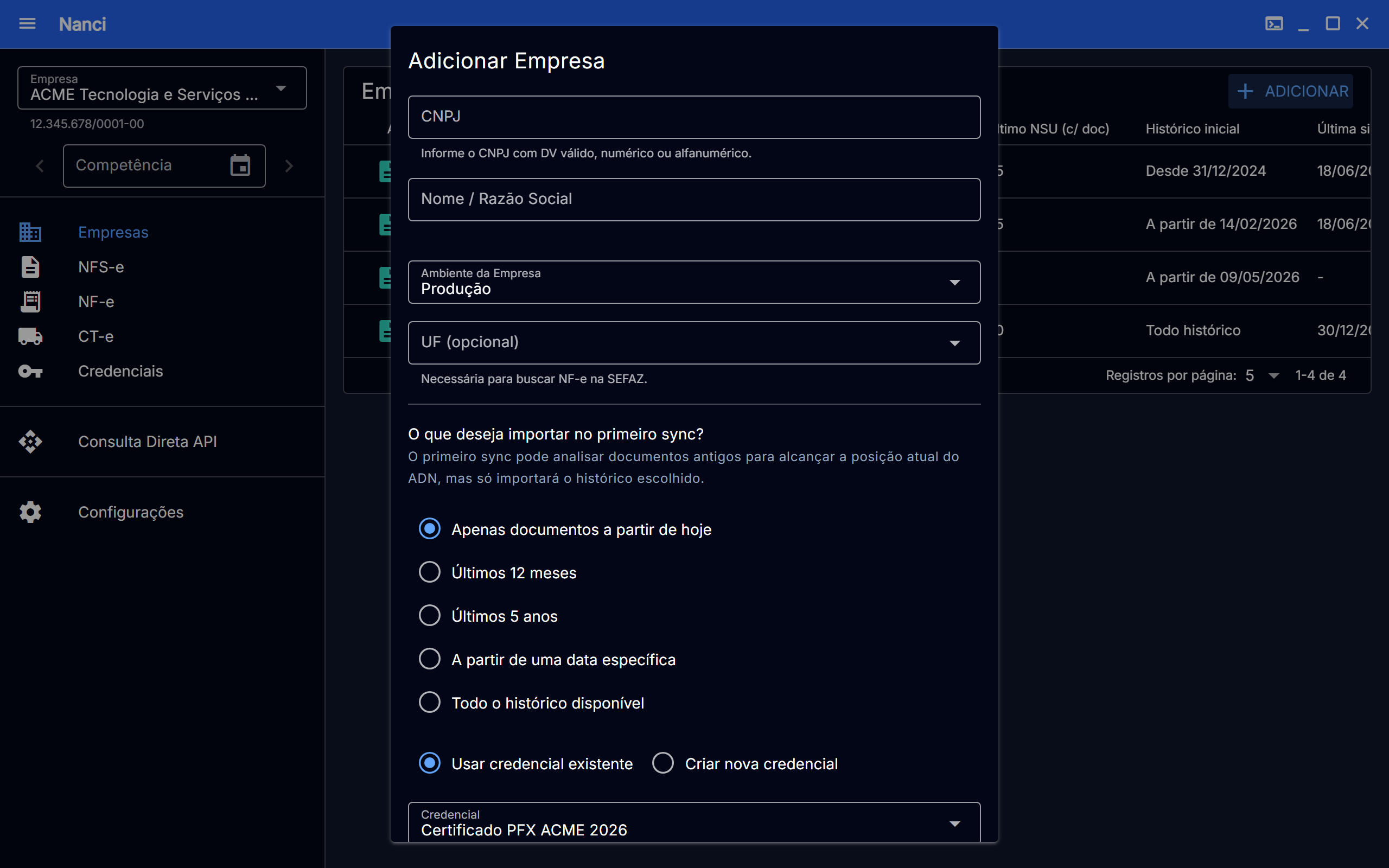Open the Competência calendar picker icon
This screenshot has width=1389, height=868.
click(240, 165)
